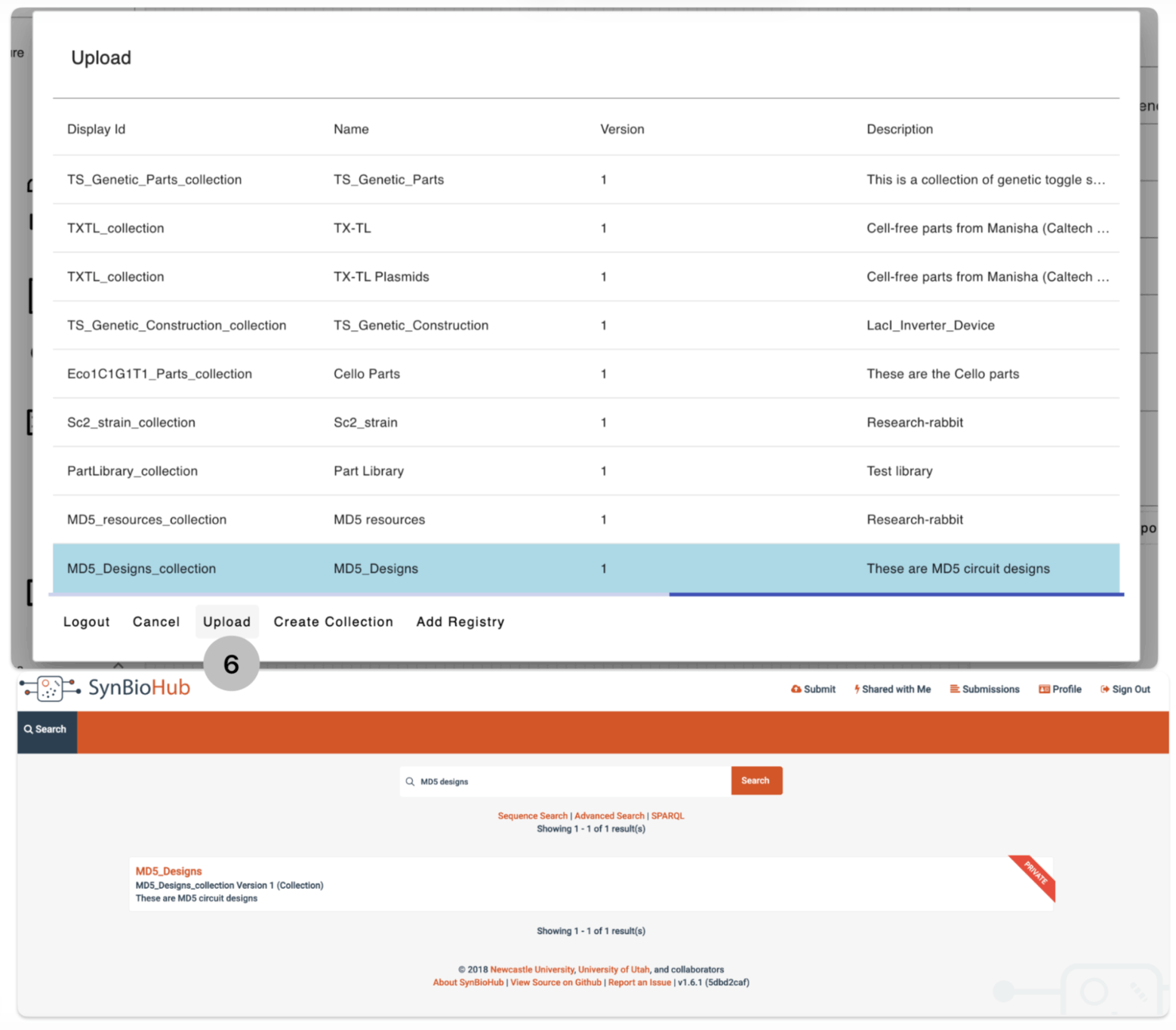This screenshot has width=1176, height=1030.
Task: Click 'LacI_Inverter_Device' description cell
Action: coord(931,325)
